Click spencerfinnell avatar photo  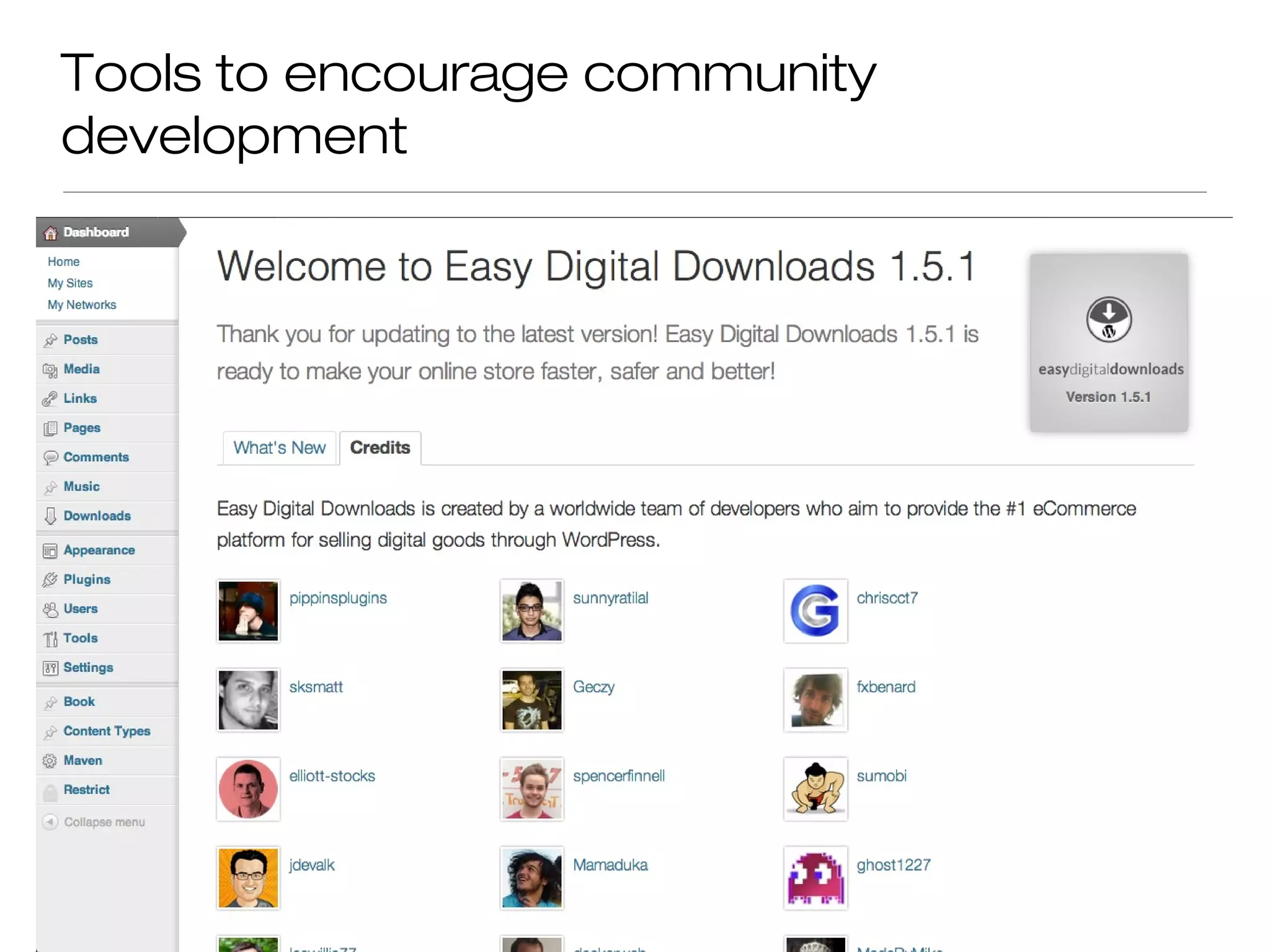point(532,789)
